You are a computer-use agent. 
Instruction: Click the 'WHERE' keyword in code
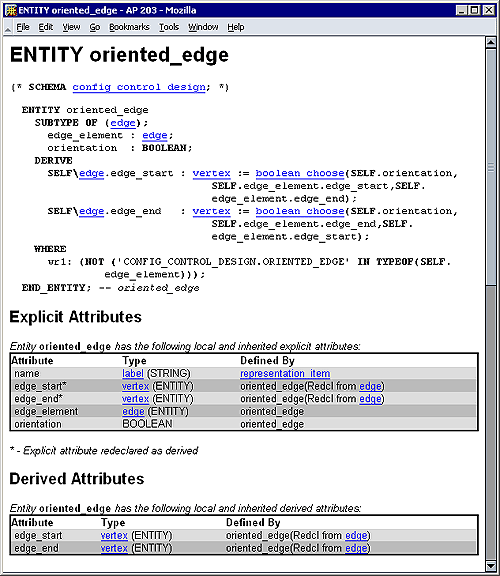(x=50, y=249)
